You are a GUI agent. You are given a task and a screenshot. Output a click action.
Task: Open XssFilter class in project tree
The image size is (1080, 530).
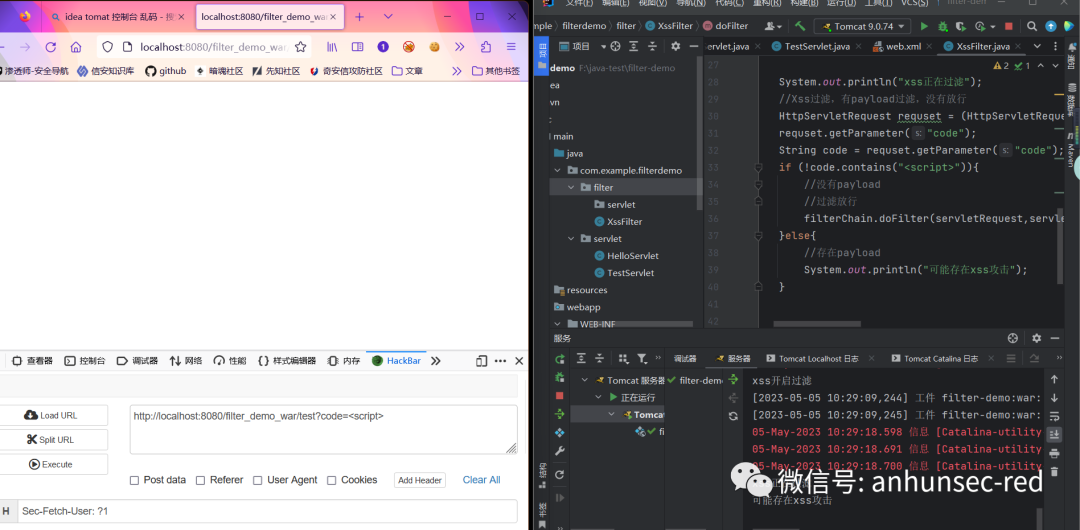[618, 221]
